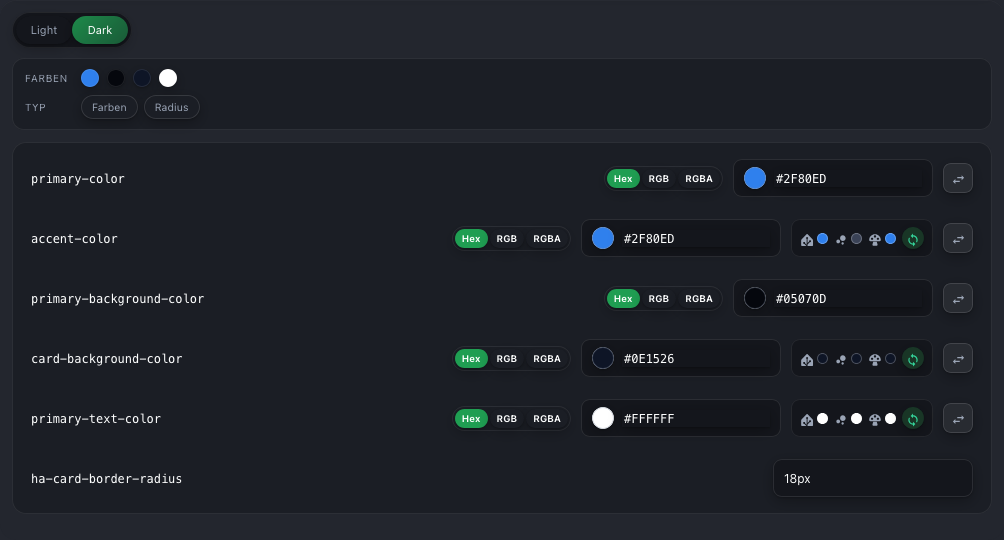
Task: Select RGBA format for accent-color
Action: tap(547, 239)
